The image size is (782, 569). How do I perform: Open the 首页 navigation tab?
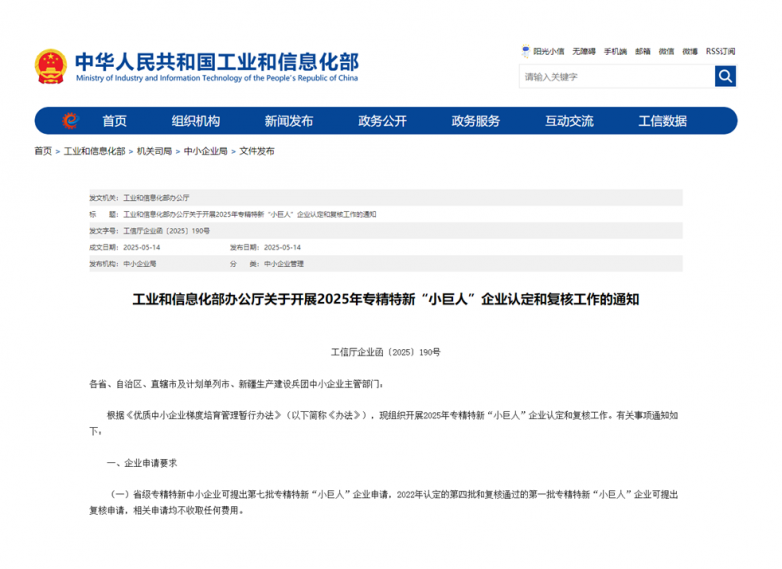(114, 121)
